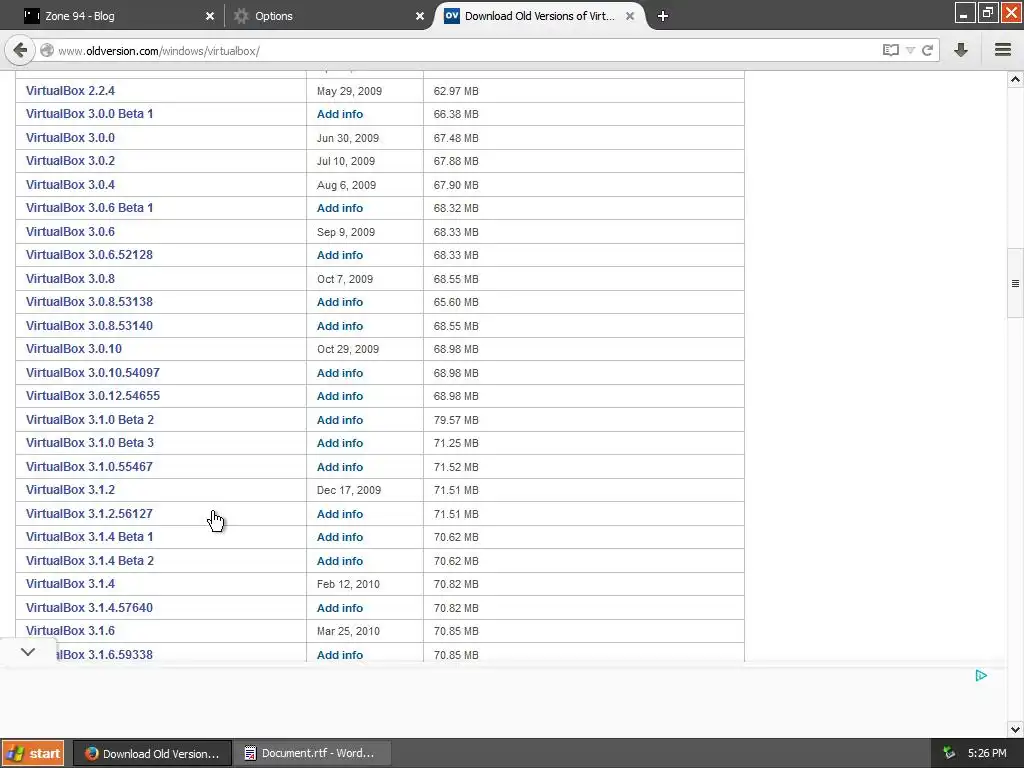Go back with the browser back arrow
Image resolution: width=1024 pixels, height=768 pixels.
(20, 50)
